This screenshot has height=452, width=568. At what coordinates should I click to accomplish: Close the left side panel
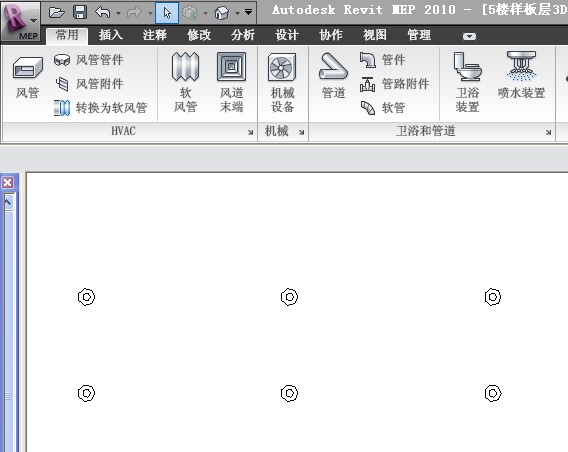pyautogui.click(x=8, y=183)
